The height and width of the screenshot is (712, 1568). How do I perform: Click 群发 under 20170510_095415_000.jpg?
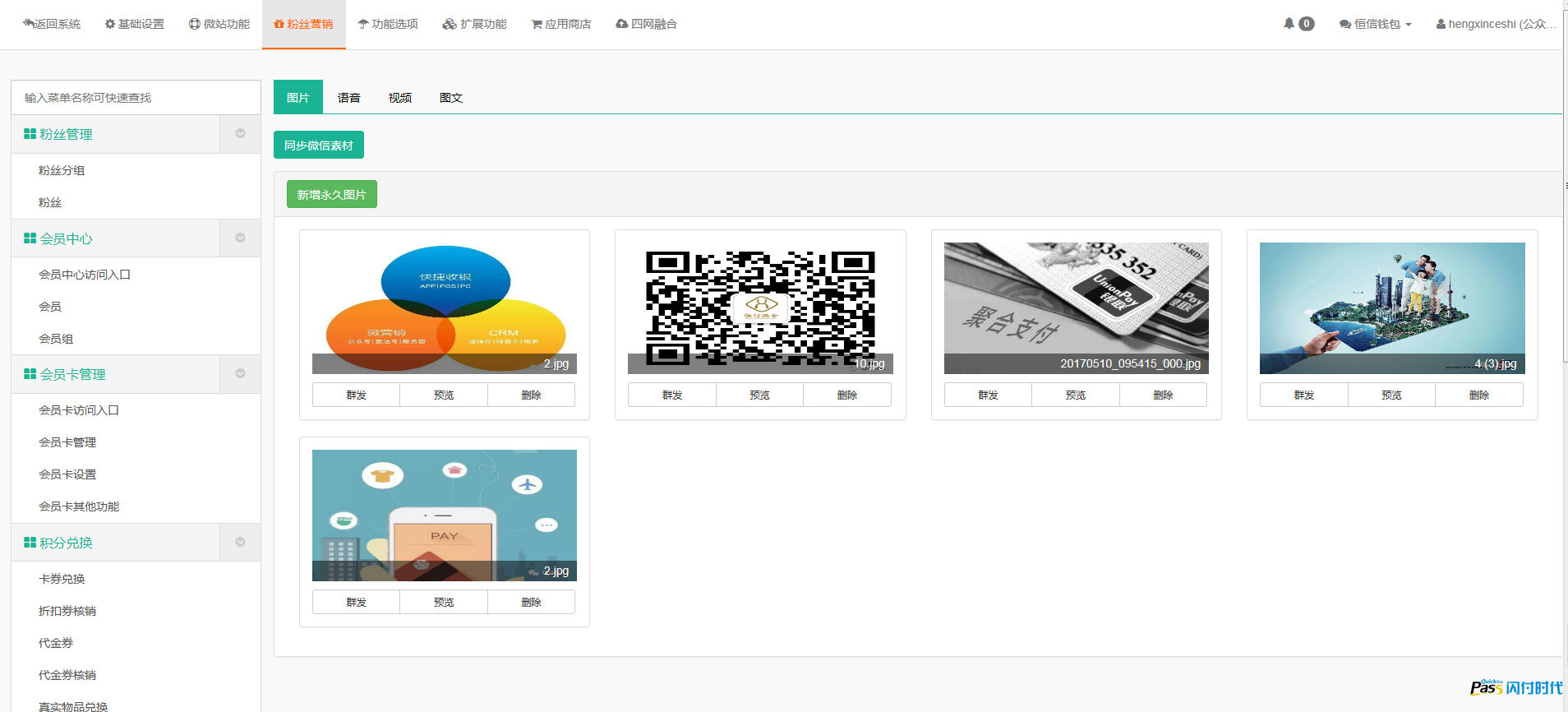coord(989,395)
